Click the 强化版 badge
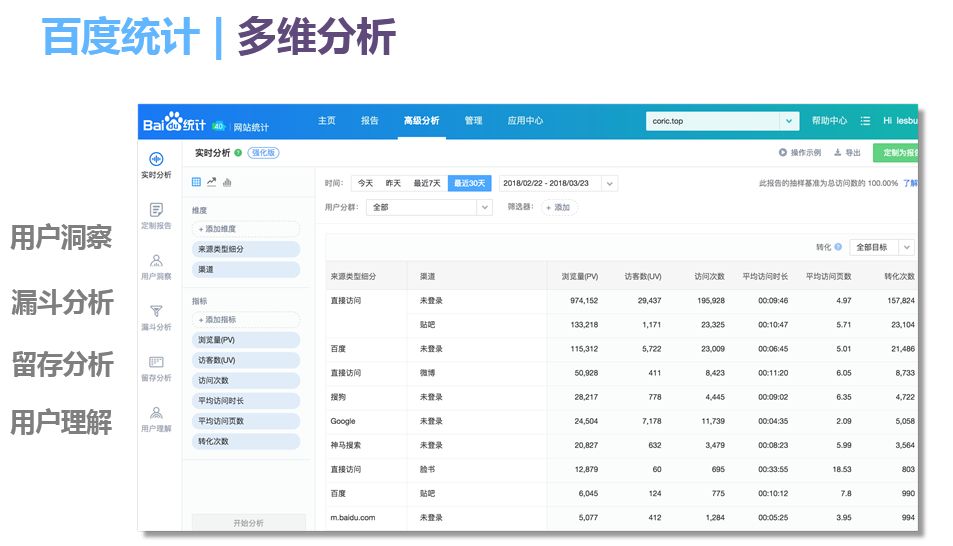This screenshot has height=546, width=953. [264, 153]
